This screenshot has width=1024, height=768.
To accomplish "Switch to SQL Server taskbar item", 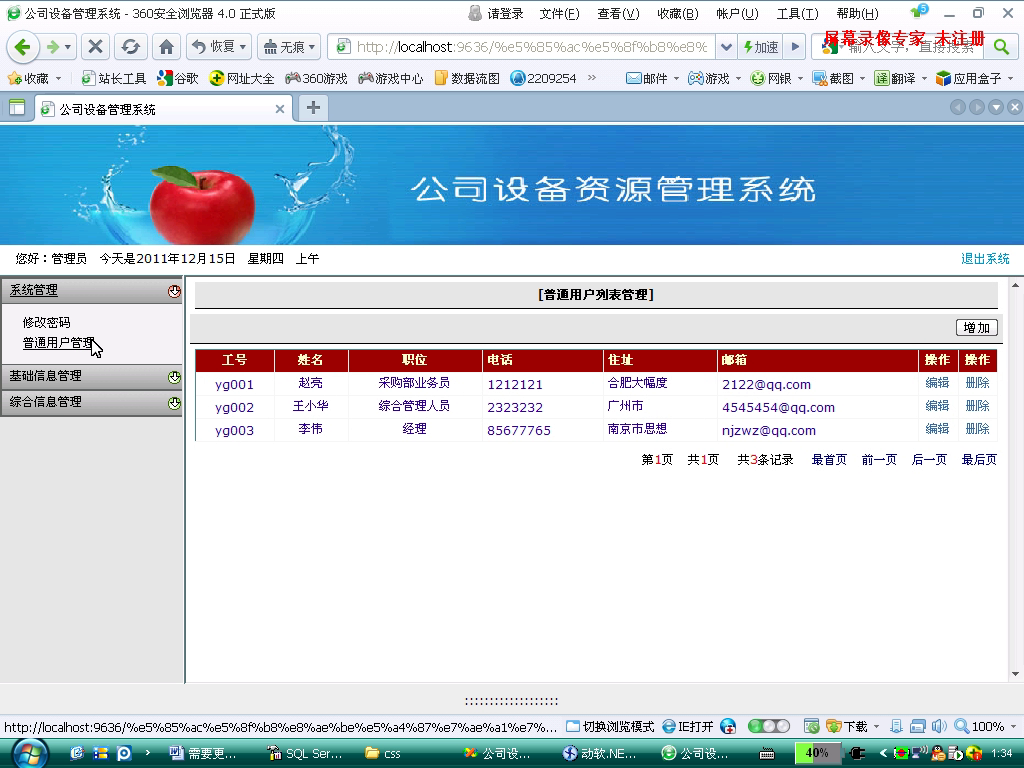I will coord(304,754).
